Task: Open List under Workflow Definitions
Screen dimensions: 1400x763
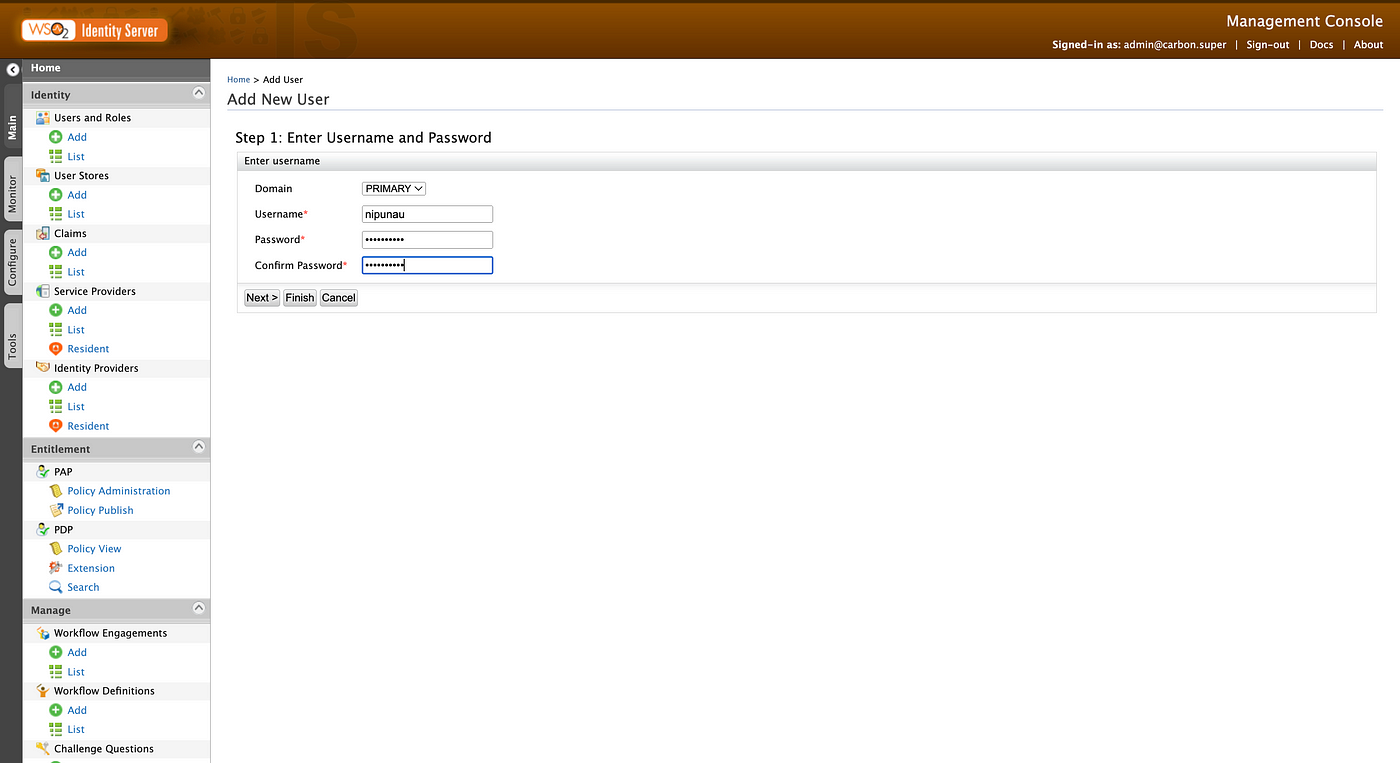Action: coord(76,730)
